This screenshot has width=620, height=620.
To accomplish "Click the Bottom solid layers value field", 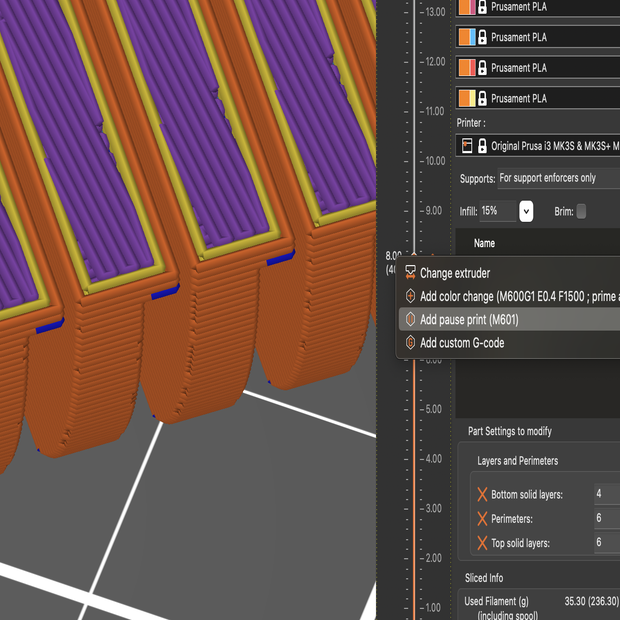I will (x=606, y=494).
